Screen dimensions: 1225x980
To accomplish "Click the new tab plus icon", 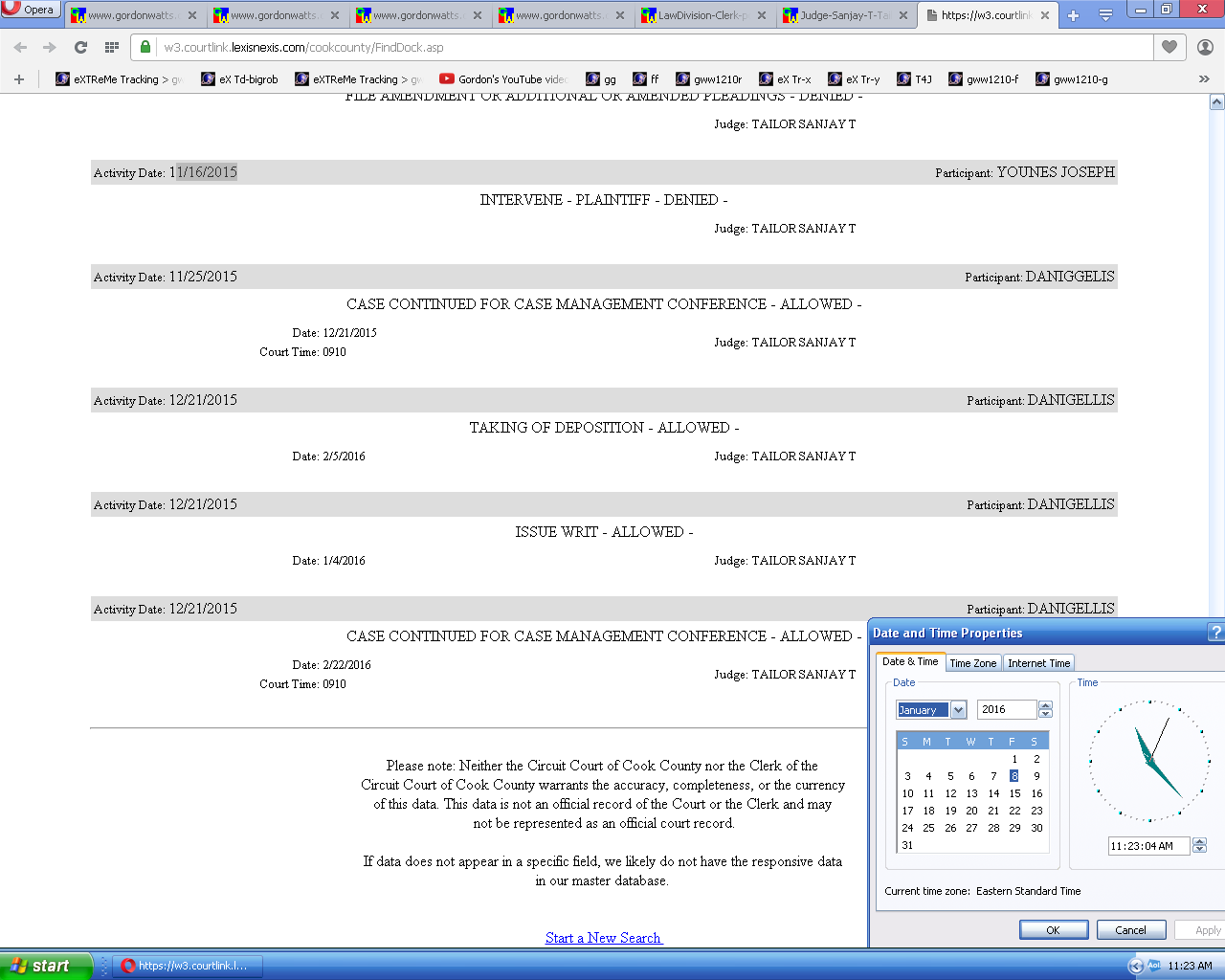I will tap(1073, 15).
